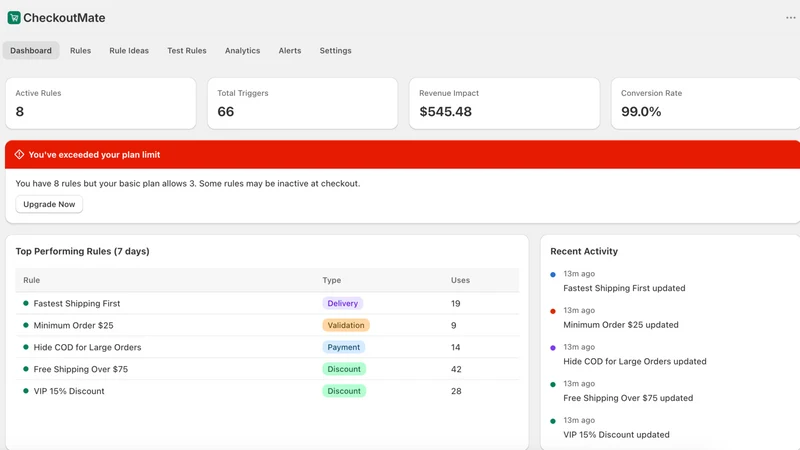800x450 pixels.
Task: Click the Top Performing Rules (7 days) heading
Action: click(x=82, y=252)
